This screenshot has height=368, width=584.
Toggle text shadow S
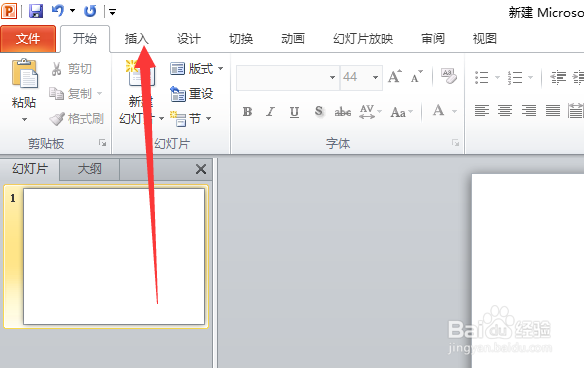pyautogui.click(x=319, y=111)
